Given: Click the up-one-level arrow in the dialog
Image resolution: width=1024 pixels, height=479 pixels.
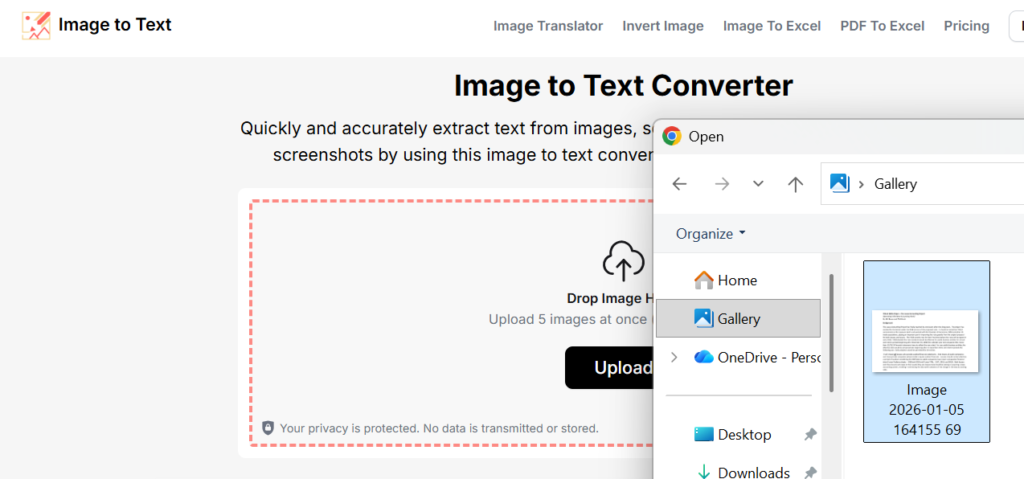Looking at the screenshot, I should tap(795, 184).
